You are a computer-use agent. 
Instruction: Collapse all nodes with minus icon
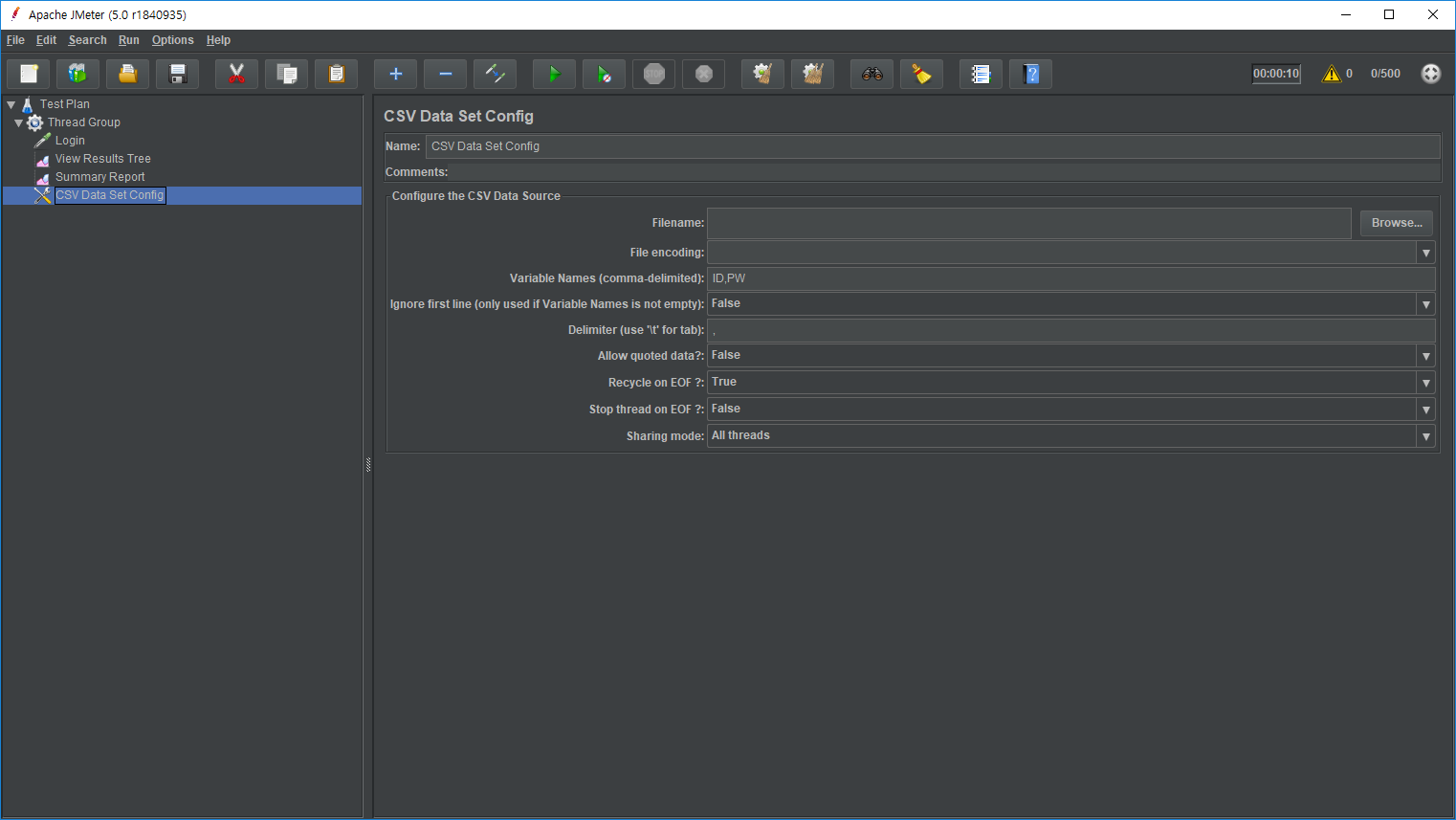(445, 74)
